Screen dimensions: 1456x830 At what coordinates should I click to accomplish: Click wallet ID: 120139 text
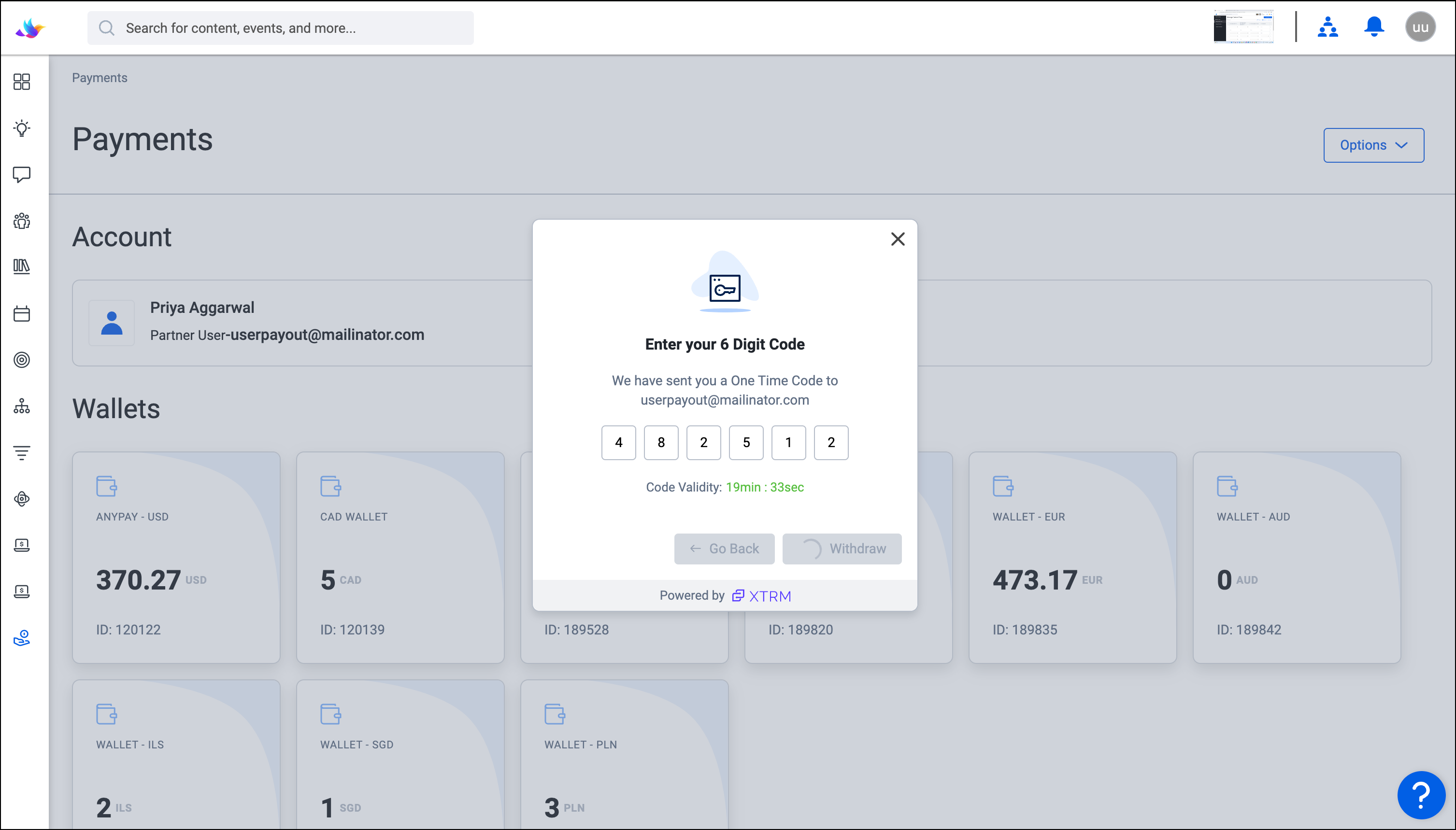(353, 629)
